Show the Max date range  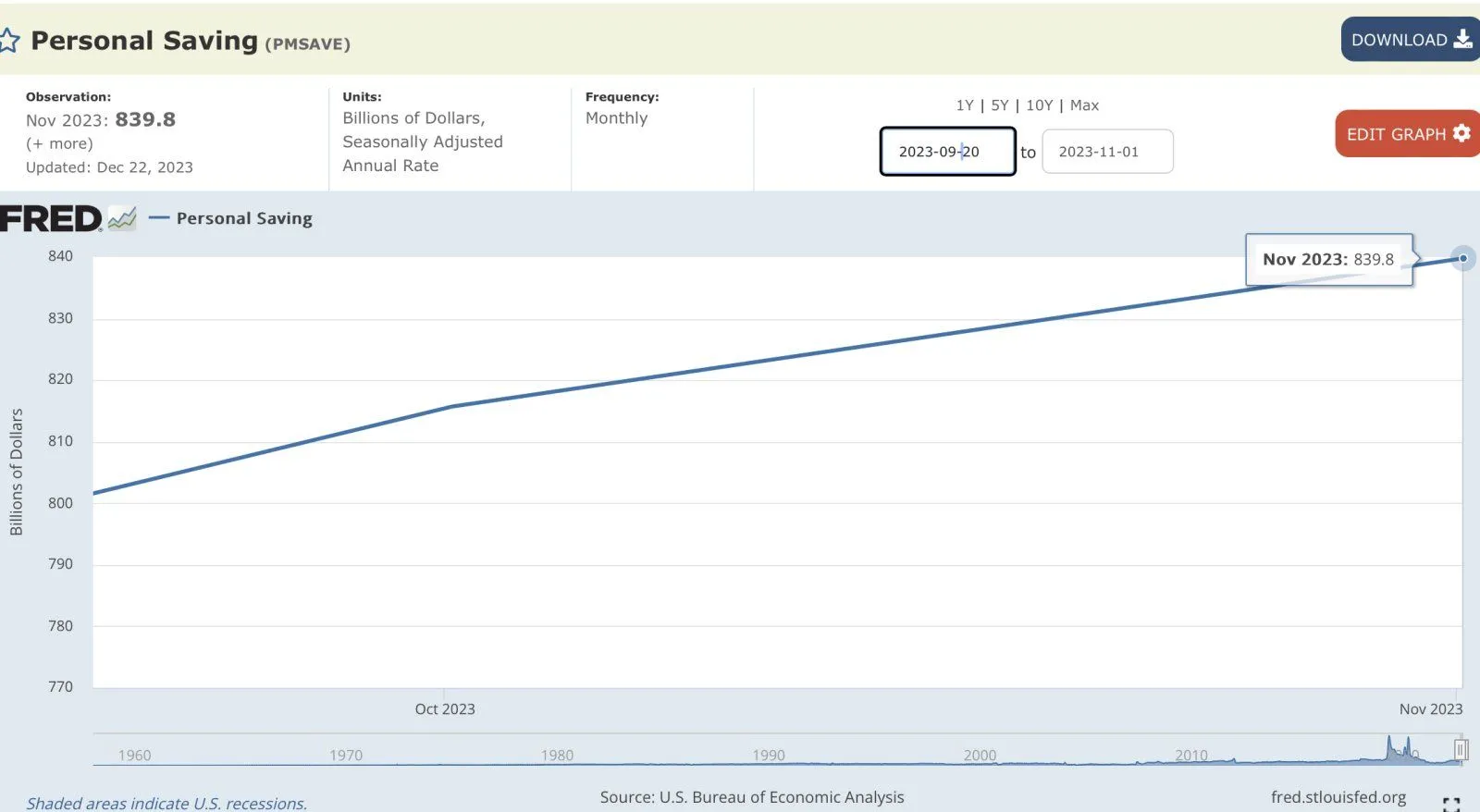1084,105
